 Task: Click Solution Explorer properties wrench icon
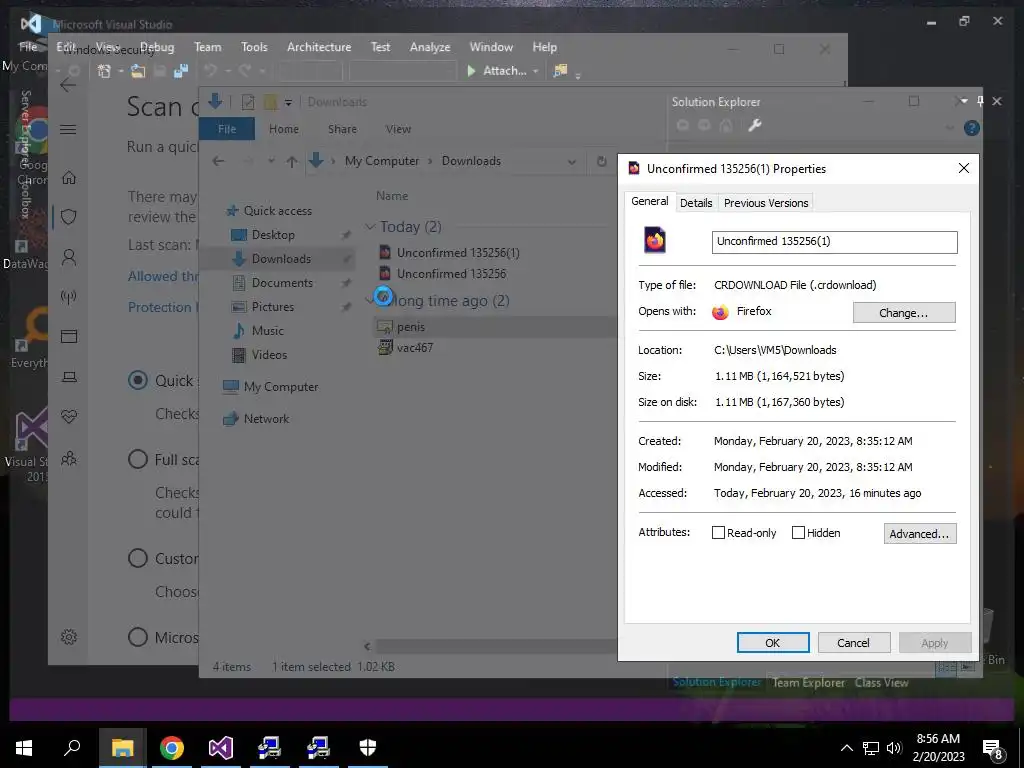point(754,125)
